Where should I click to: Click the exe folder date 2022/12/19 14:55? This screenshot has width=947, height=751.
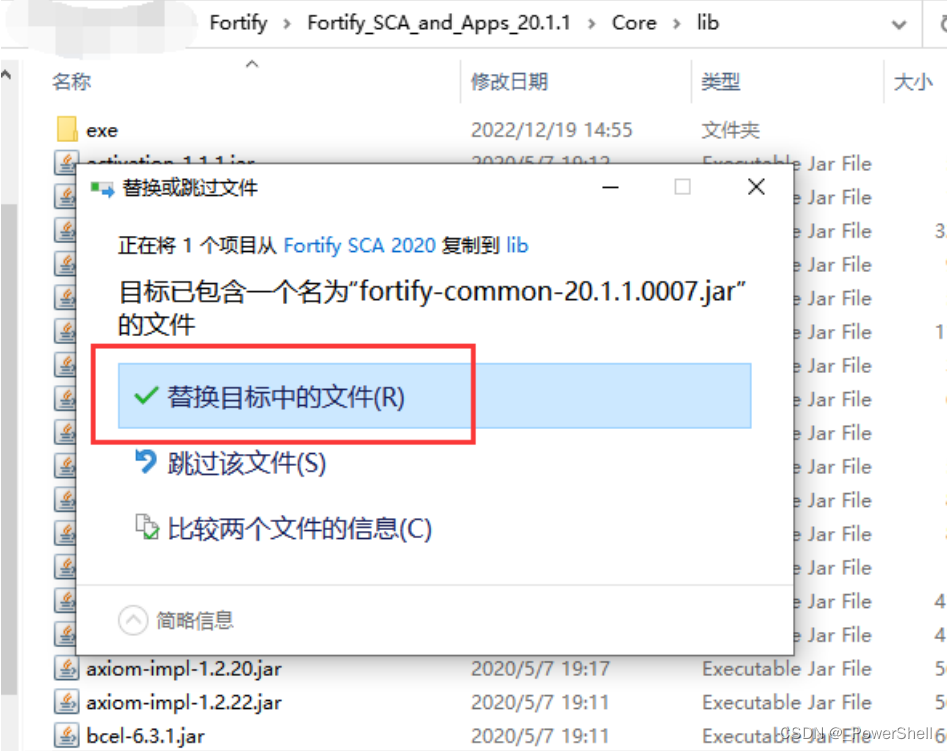coord(551,130)
